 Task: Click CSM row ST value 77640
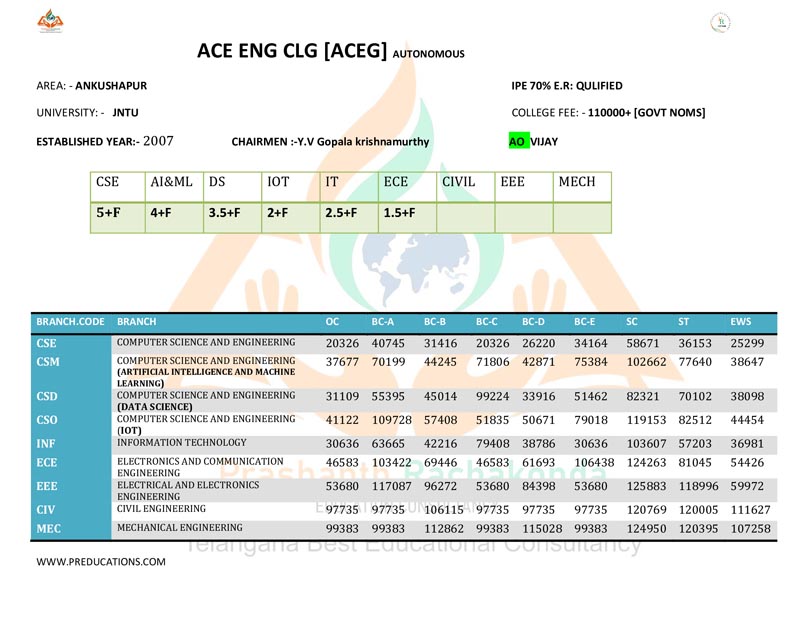click(695, 362)
